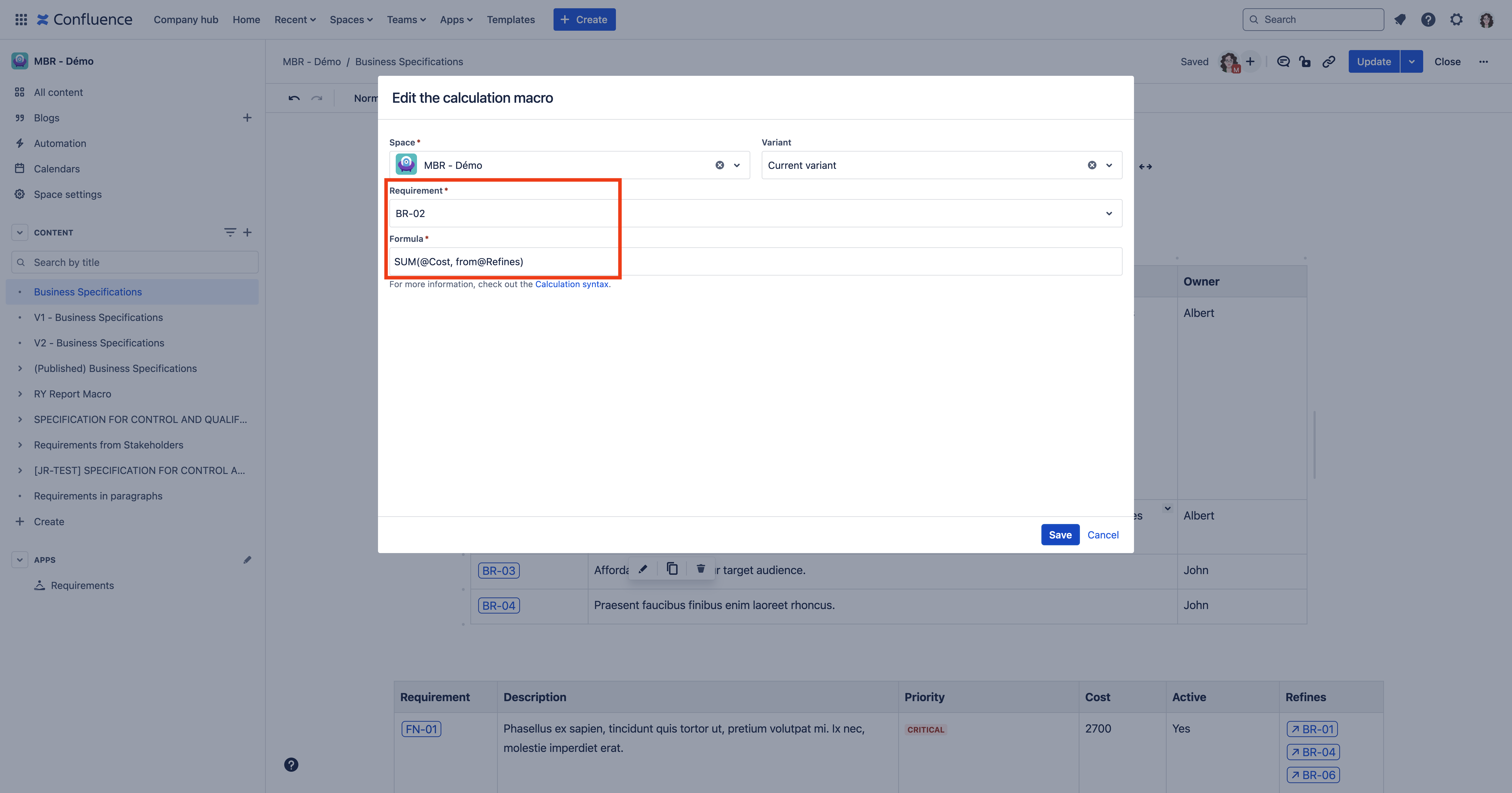Collapse the CONTENT section in sidebar
This screenshot has width=1512, height=793.
point(19,232)
